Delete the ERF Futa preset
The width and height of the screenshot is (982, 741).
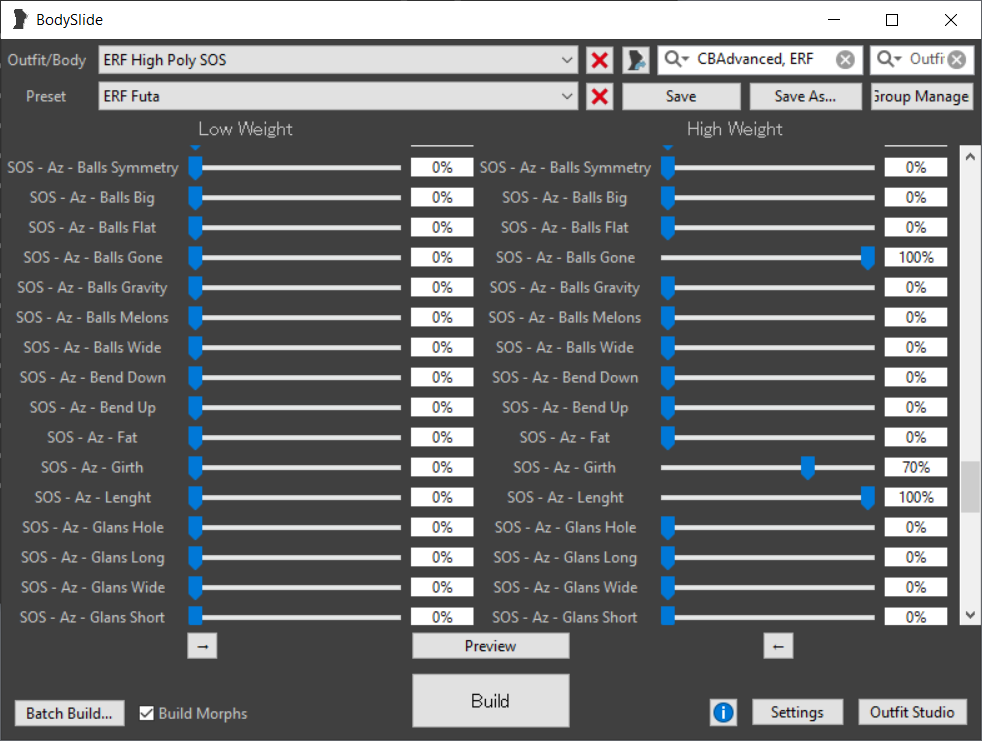point(600,96)
